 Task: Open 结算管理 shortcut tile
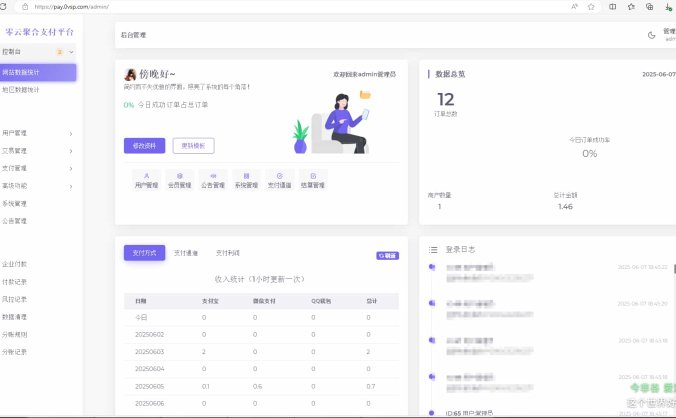(313, 180)
